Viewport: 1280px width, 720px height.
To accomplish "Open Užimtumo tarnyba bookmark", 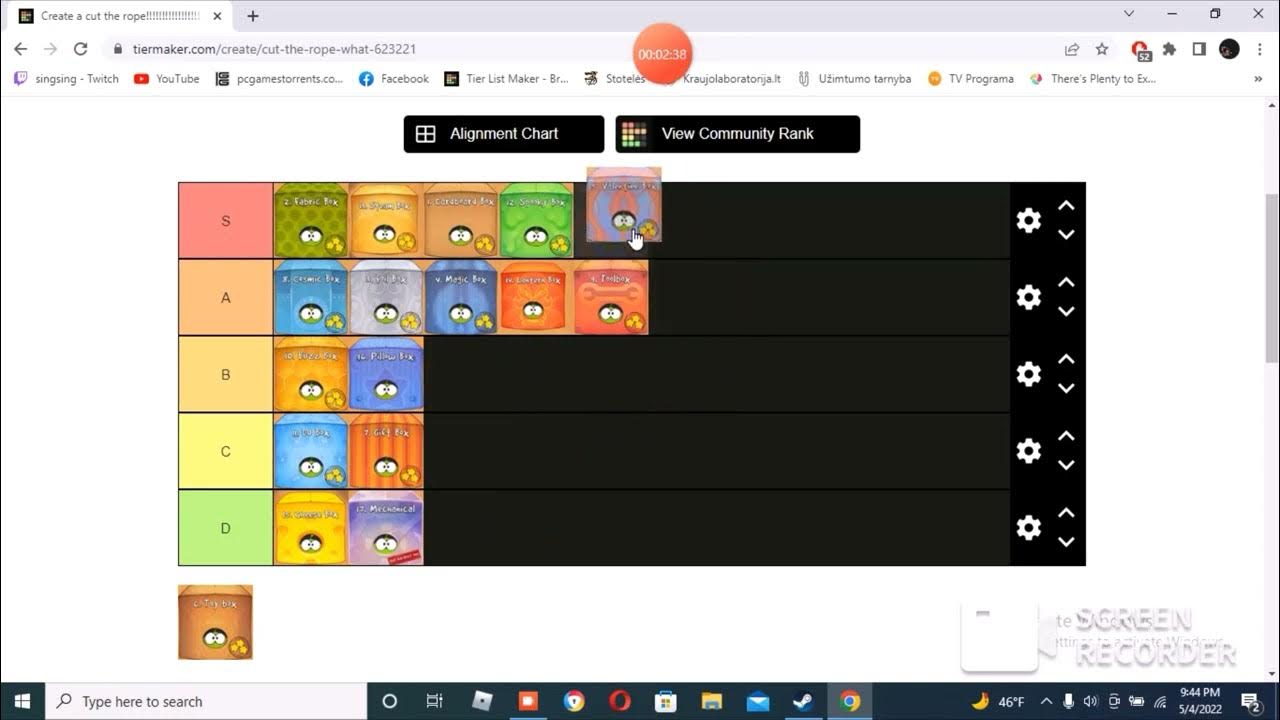I will (854, 79).
